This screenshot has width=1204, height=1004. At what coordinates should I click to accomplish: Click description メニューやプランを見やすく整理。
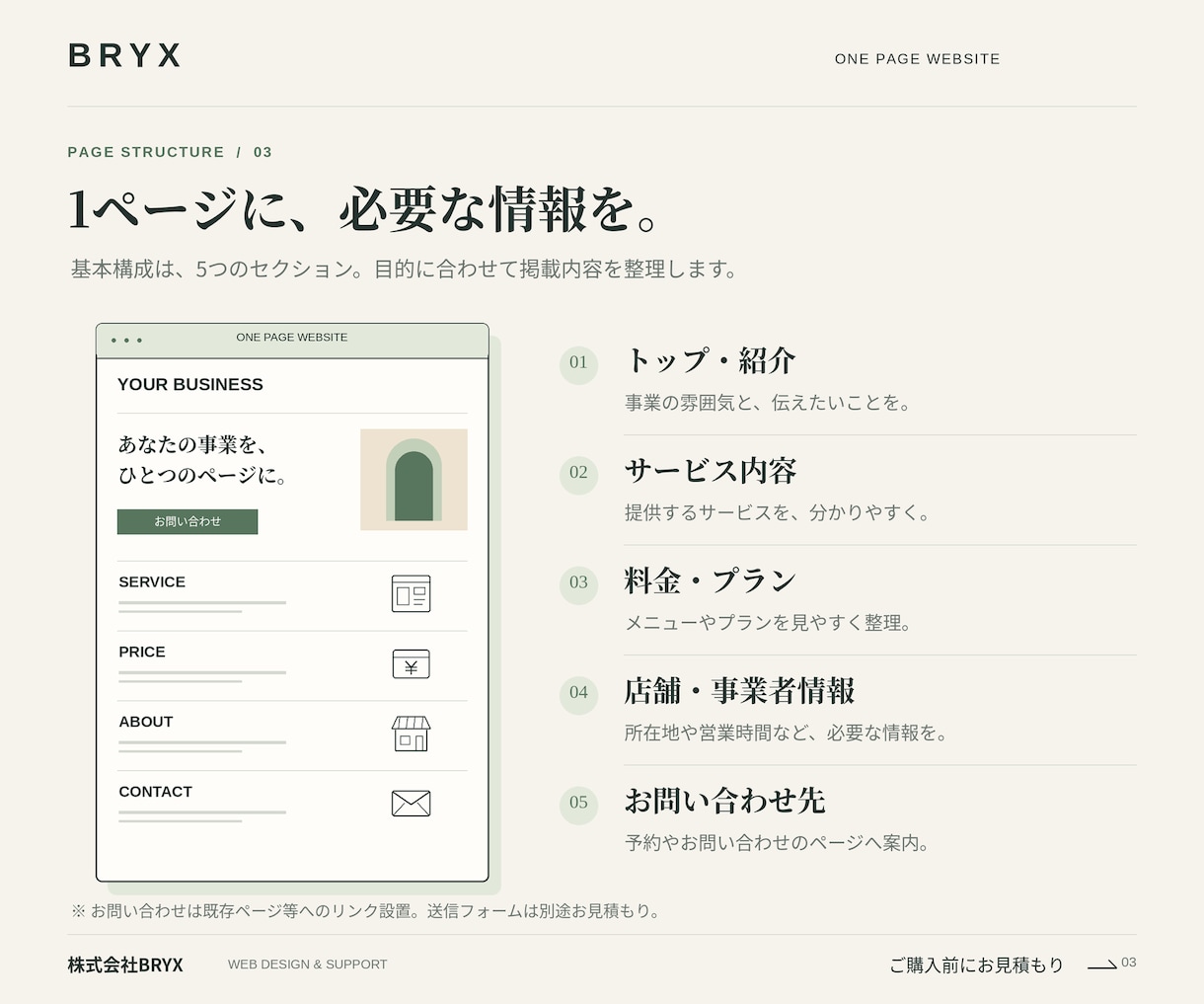click(x=769, y=623)
